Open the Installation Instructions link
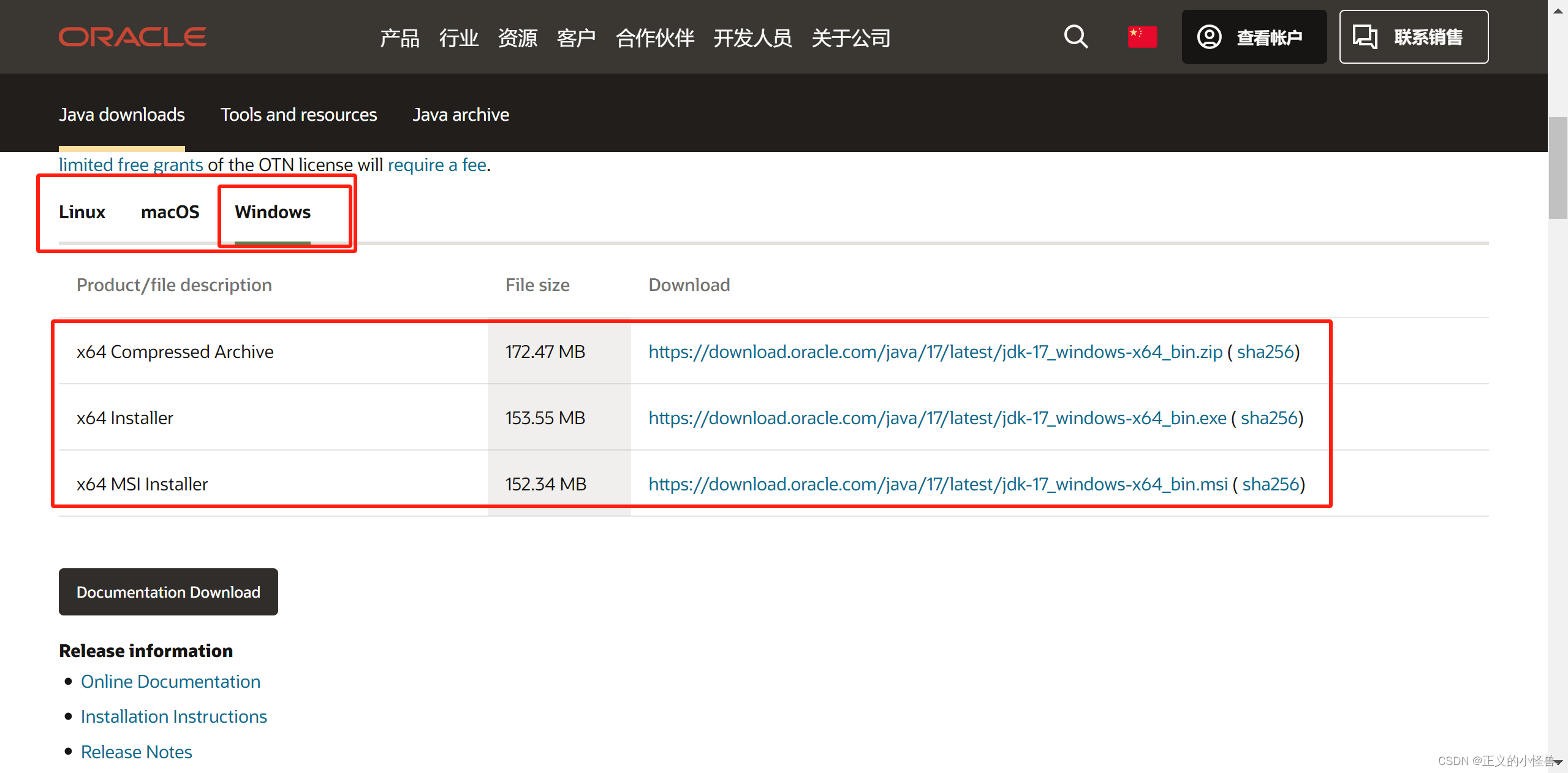Viewport: 1568px width, 773px height. tap(174, 717)
